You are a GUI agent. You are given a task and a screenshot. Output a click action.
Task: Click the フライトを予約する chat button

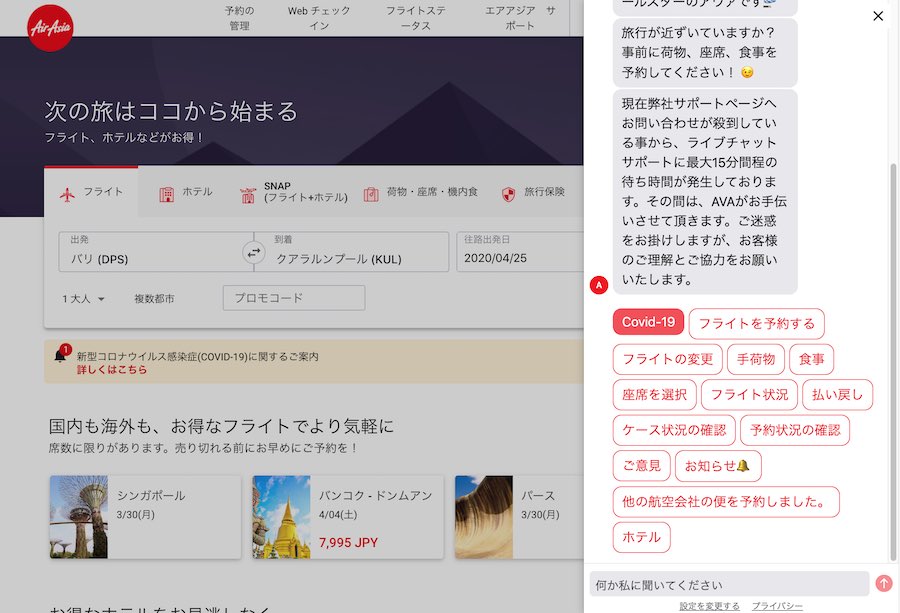(757, 324)
